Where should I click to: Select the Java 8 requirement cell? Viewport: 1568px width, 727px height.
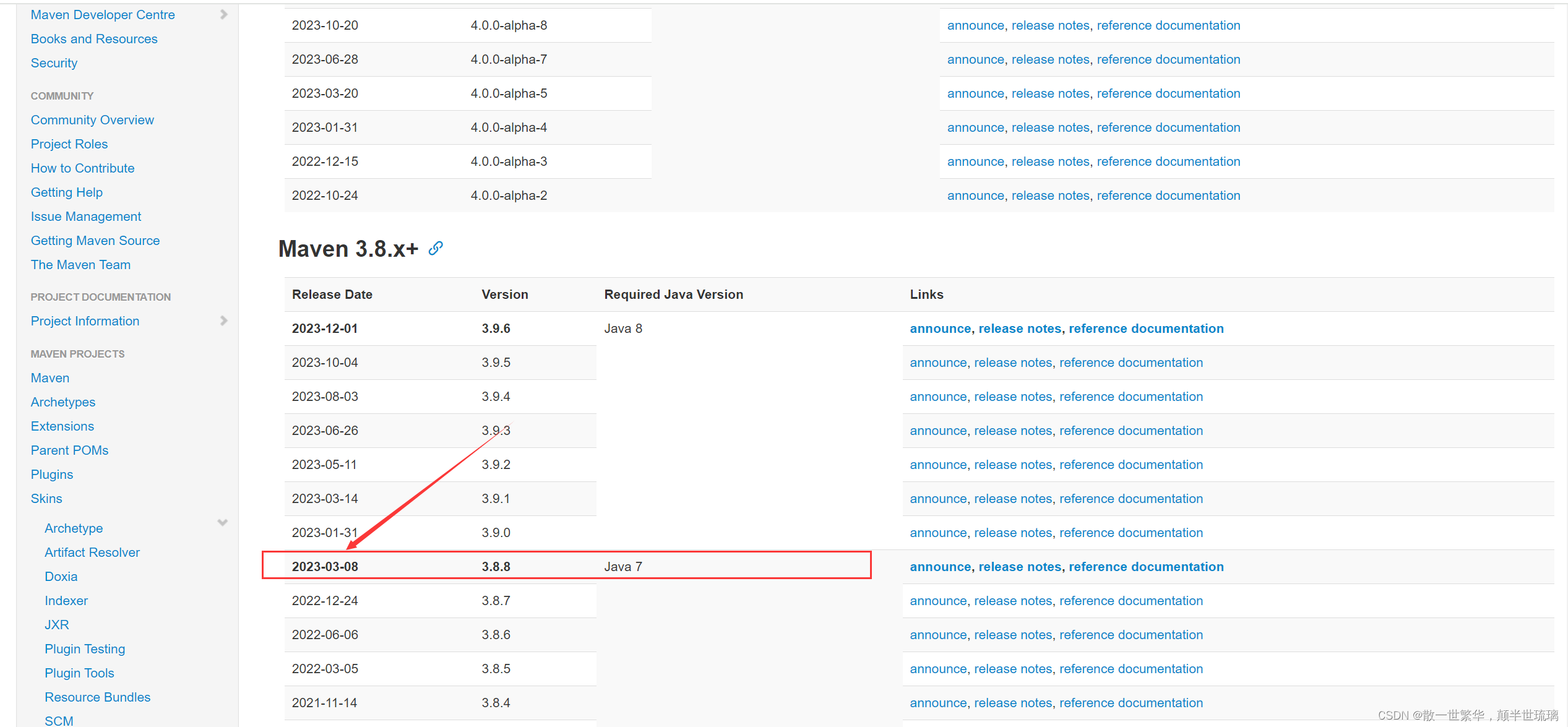(x=623, y=329)
